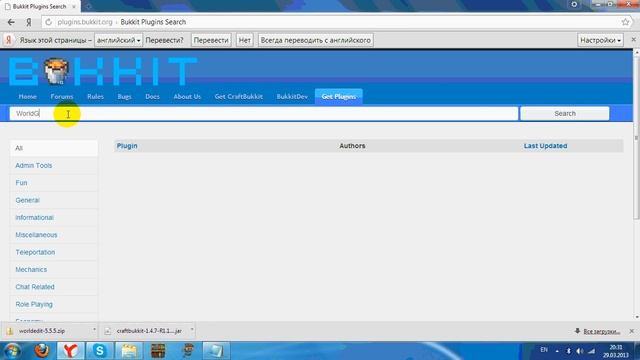Click Всегда переводить с английского

(x=316, y=40)
